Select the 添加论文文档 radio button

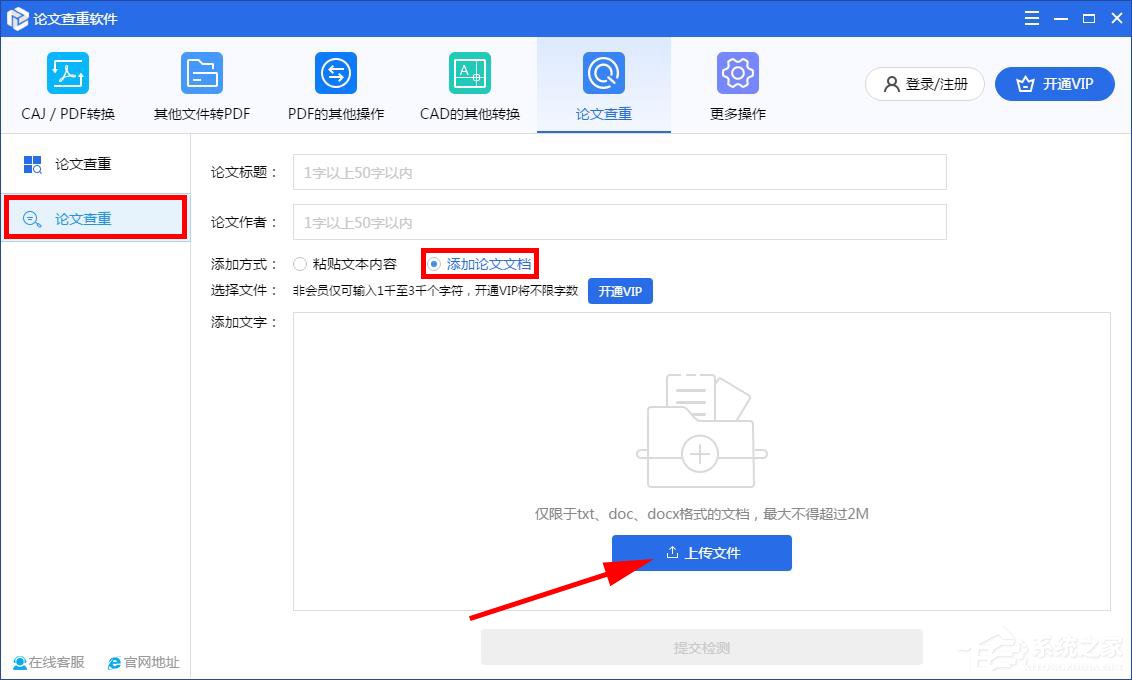433,264
